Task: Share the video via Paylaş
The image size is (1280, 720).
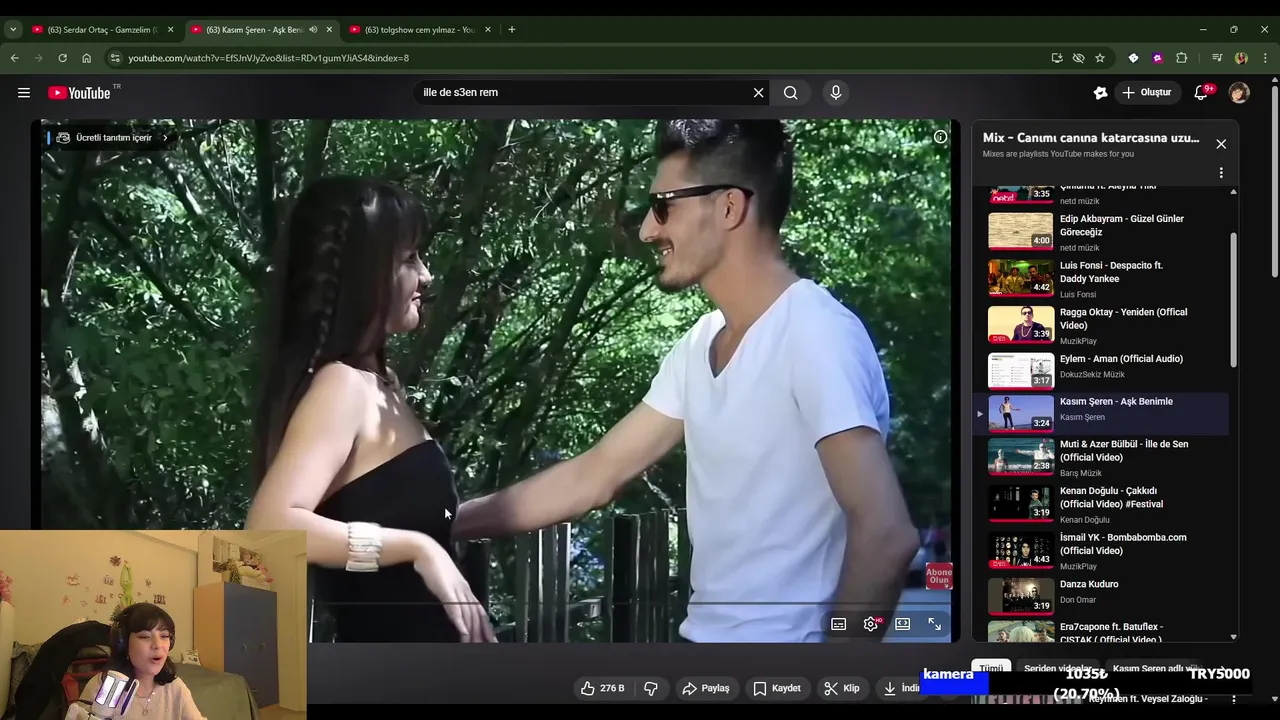Action: (706, 688)
